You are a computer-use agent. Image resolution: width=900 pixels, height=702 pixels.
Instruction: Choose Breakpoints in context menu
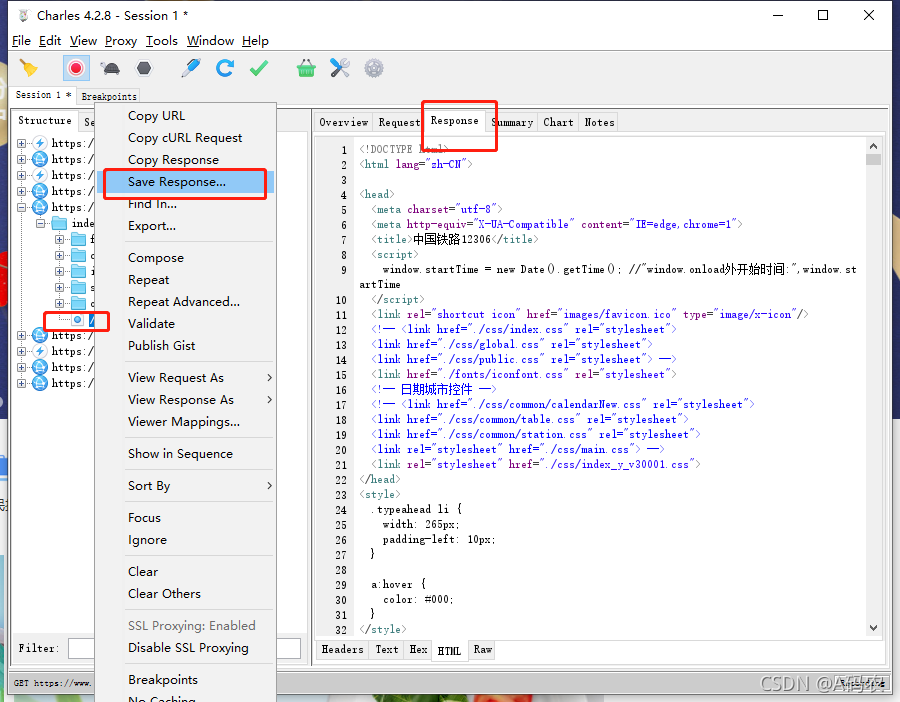point(184,680)
